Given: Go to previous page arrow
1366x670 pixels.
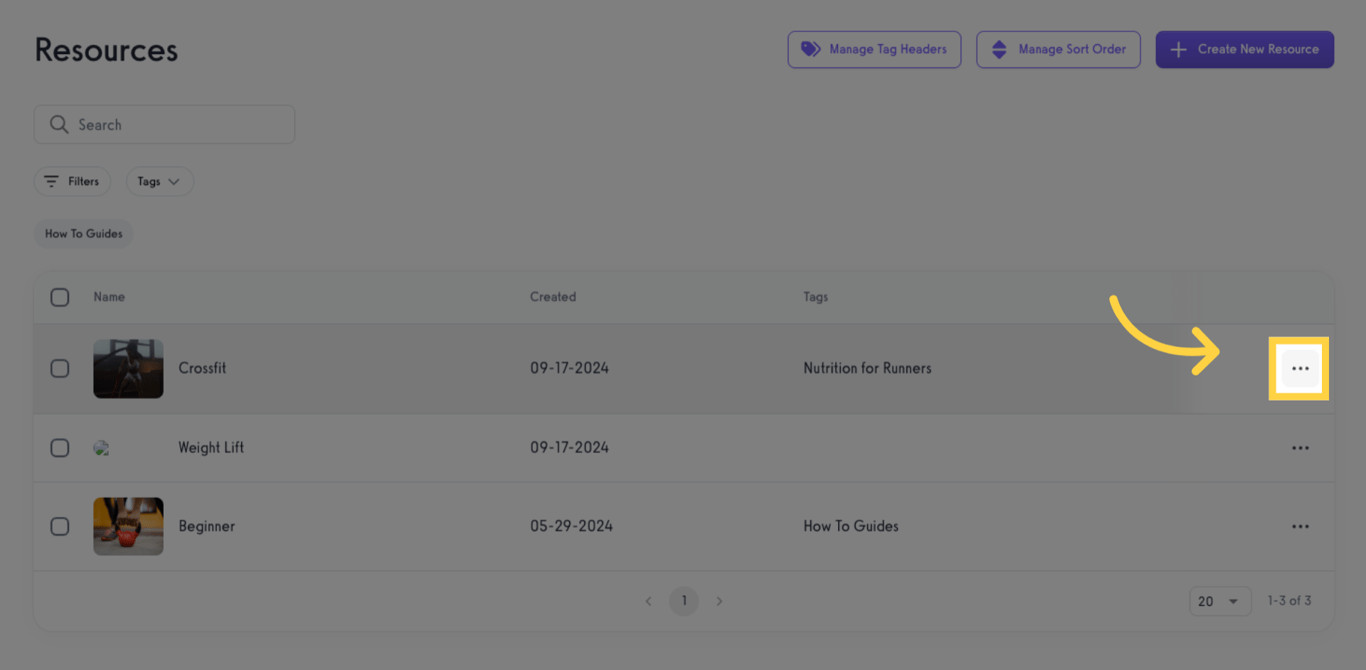Looking at the screenshot, I should click(x=648, y=601).
